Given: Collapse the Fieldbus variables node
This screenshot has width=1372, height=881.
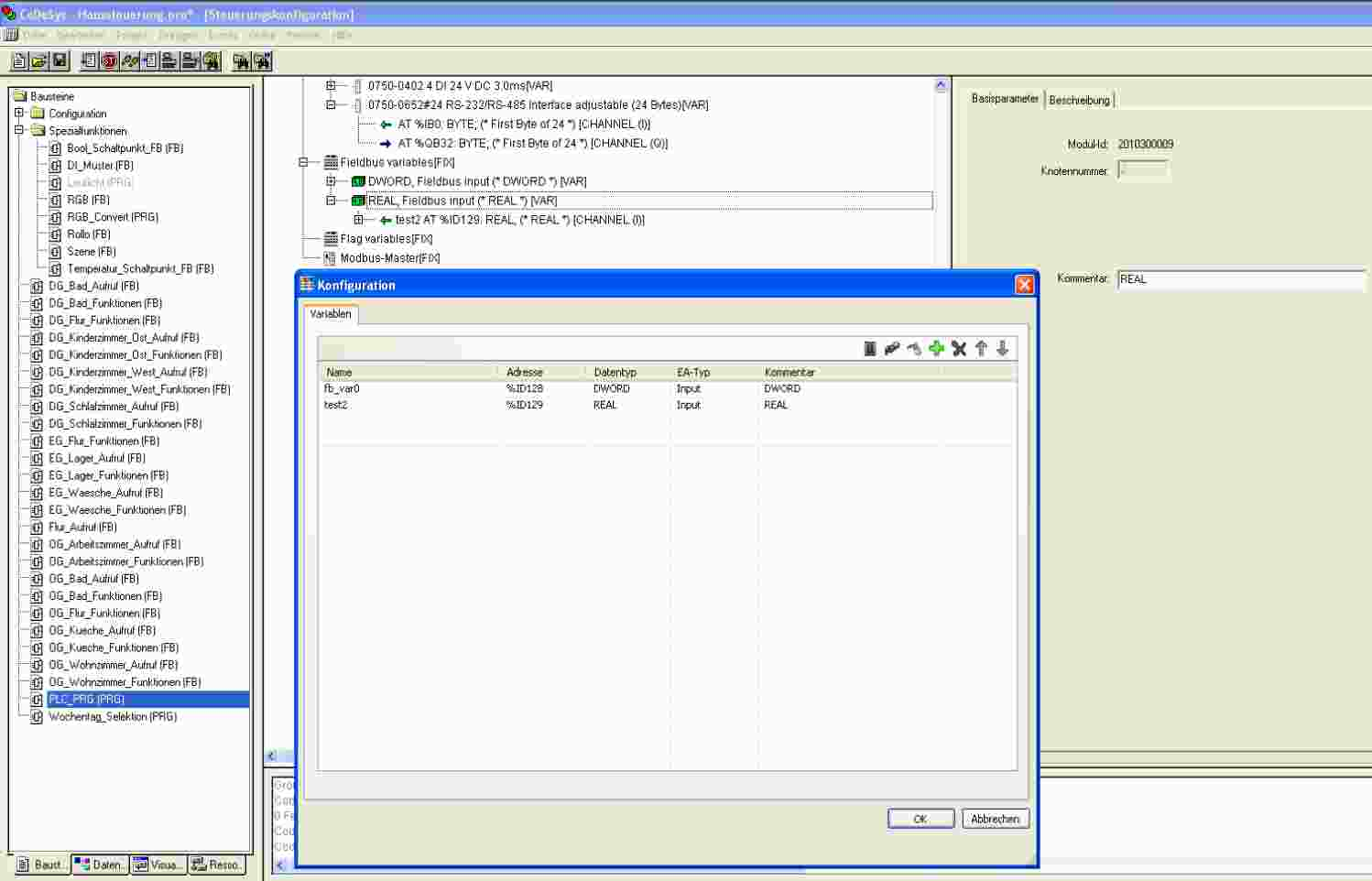Looking at the screenshot, I should click(x=303, y=162).
